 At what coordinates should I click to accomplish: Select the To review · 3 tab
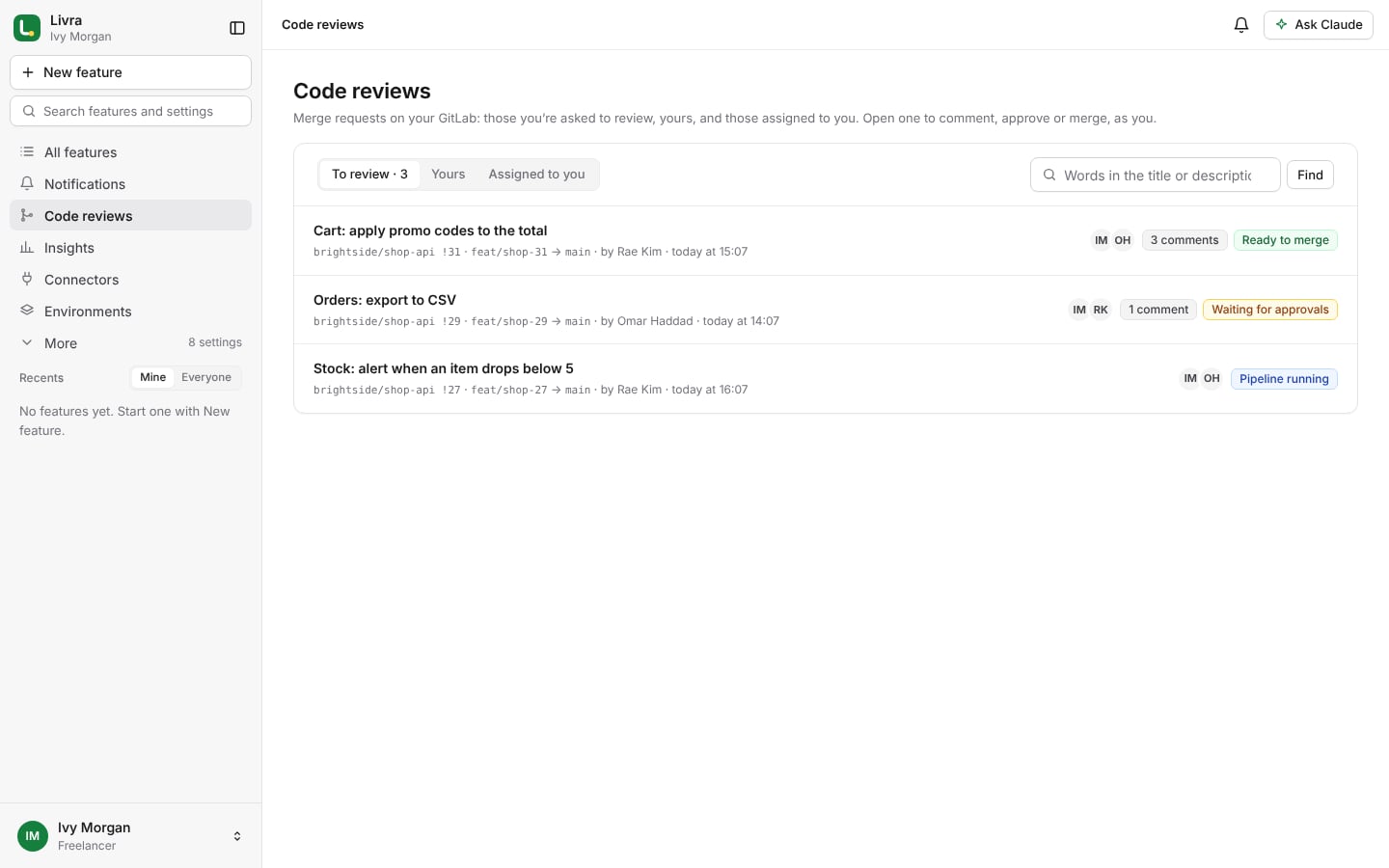tap(369, 175)
